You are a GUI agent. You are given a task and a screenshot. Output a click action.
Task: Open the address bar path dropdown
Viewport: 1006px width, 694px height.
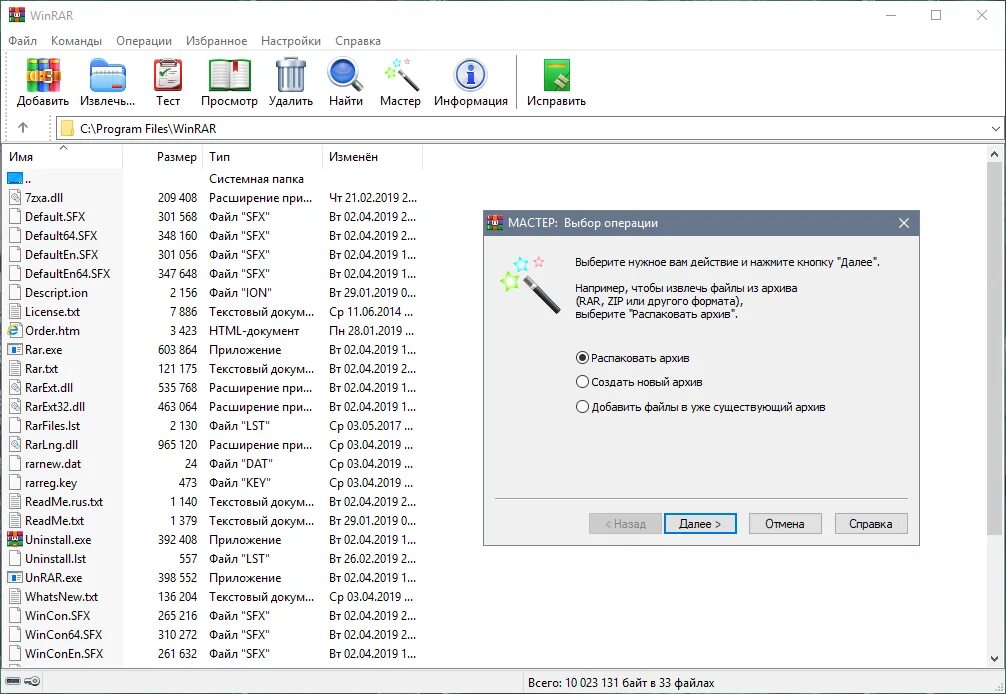click(995, 129)
